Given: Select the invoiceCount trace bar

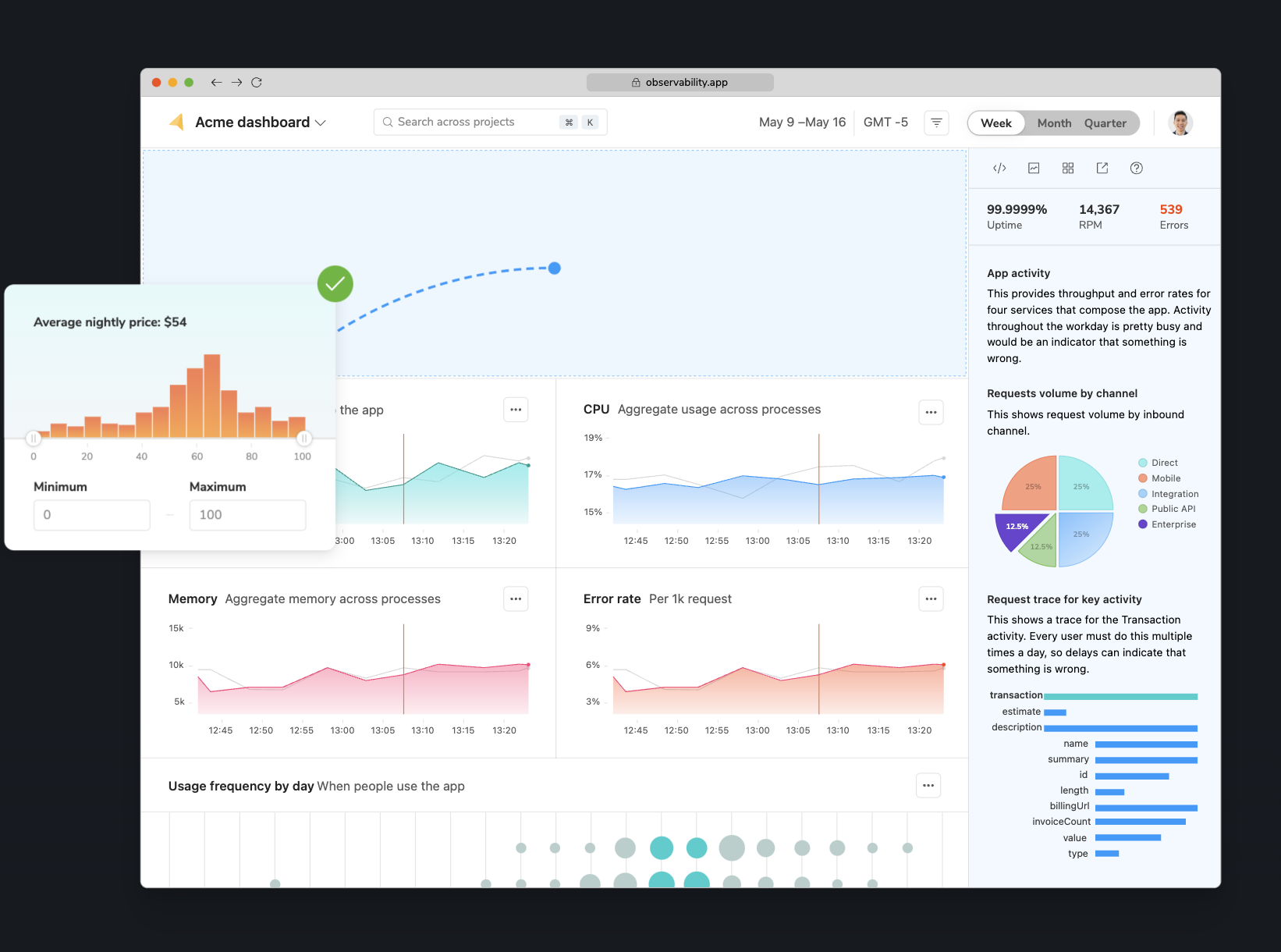Looking at the screenshot, I should click(x=1141, y=822).
